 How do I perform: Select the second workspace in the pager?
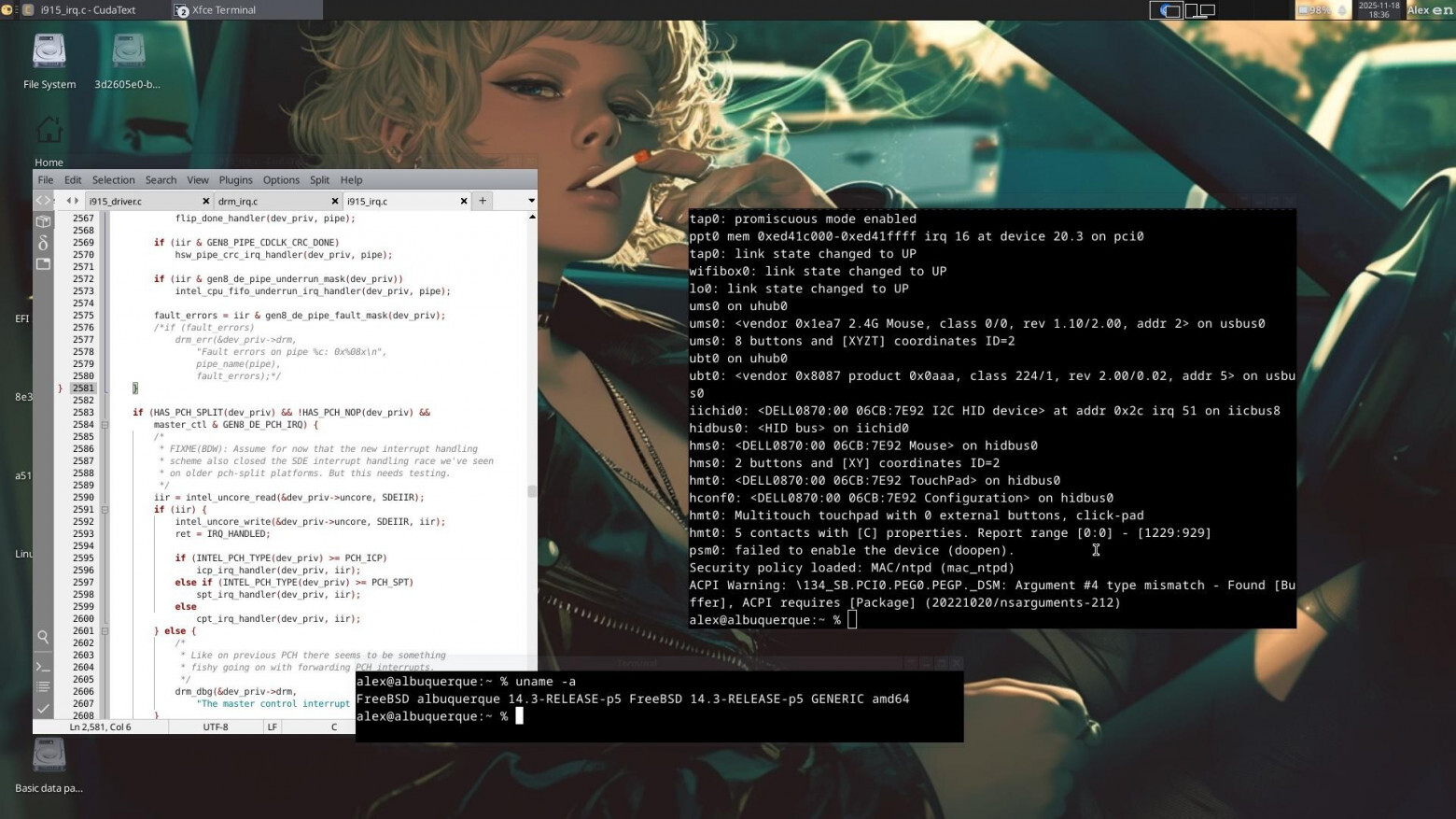pyautogui.click(x=1200, y=10)
